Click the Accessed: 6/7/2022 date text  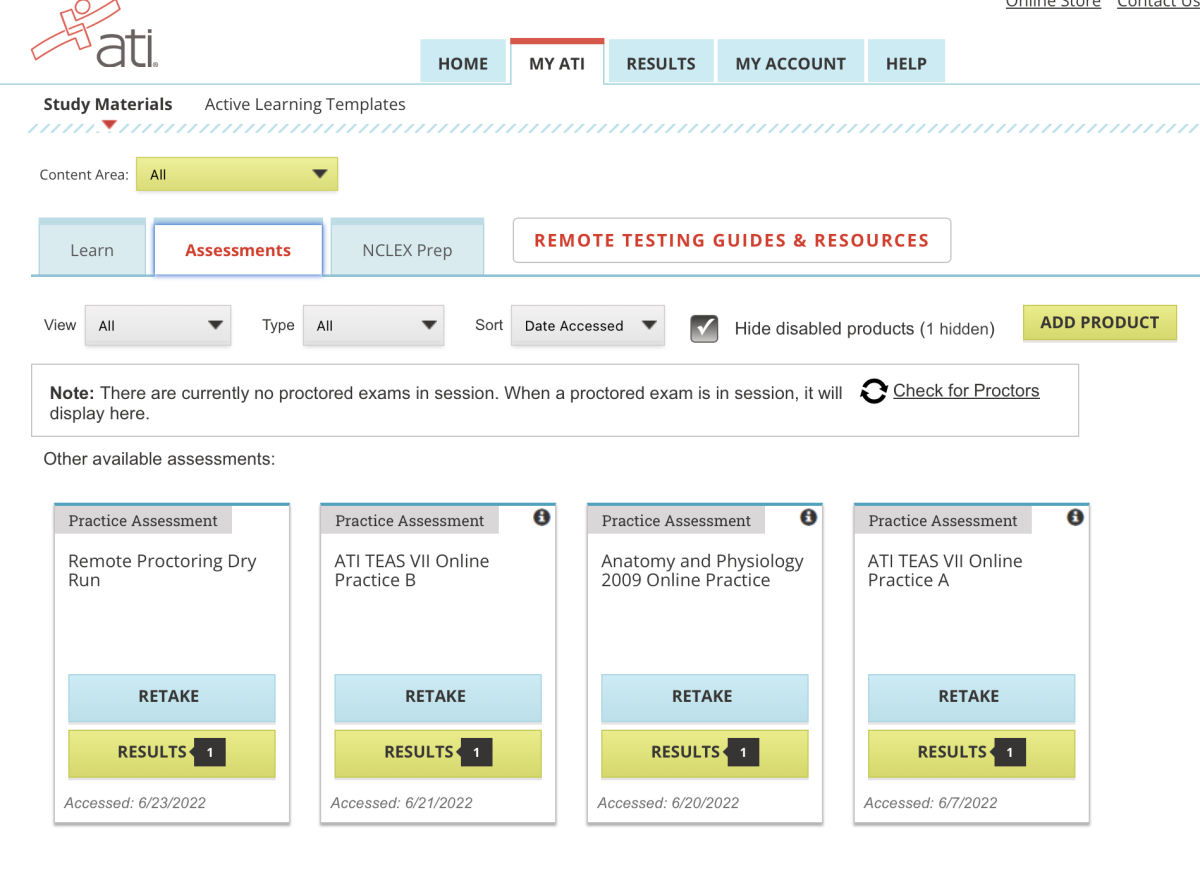(931, 803)
